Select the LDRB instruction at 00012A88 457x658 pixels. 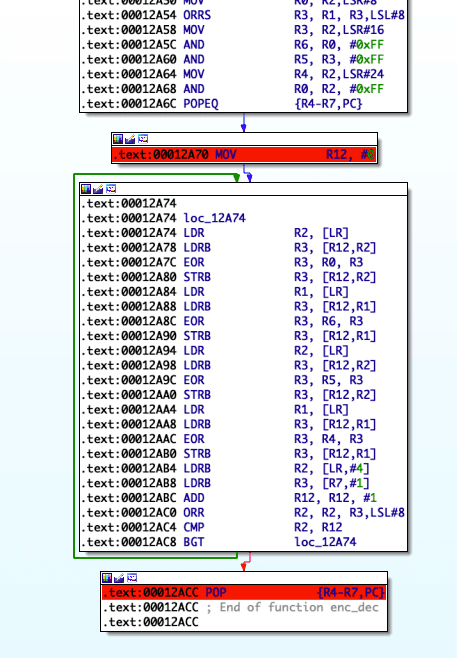click(229, 306)
